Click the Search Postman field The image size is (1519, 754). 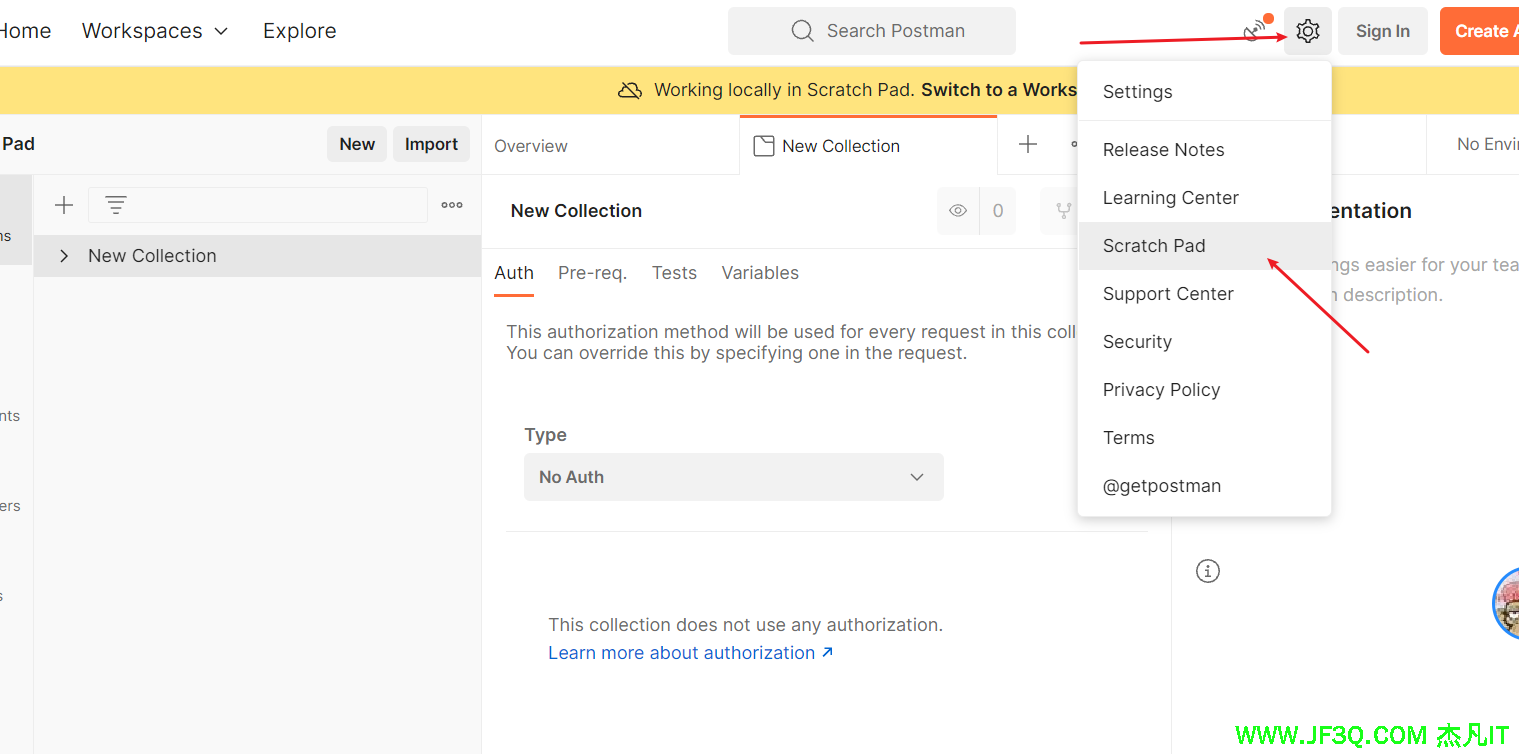coord(871,31)
